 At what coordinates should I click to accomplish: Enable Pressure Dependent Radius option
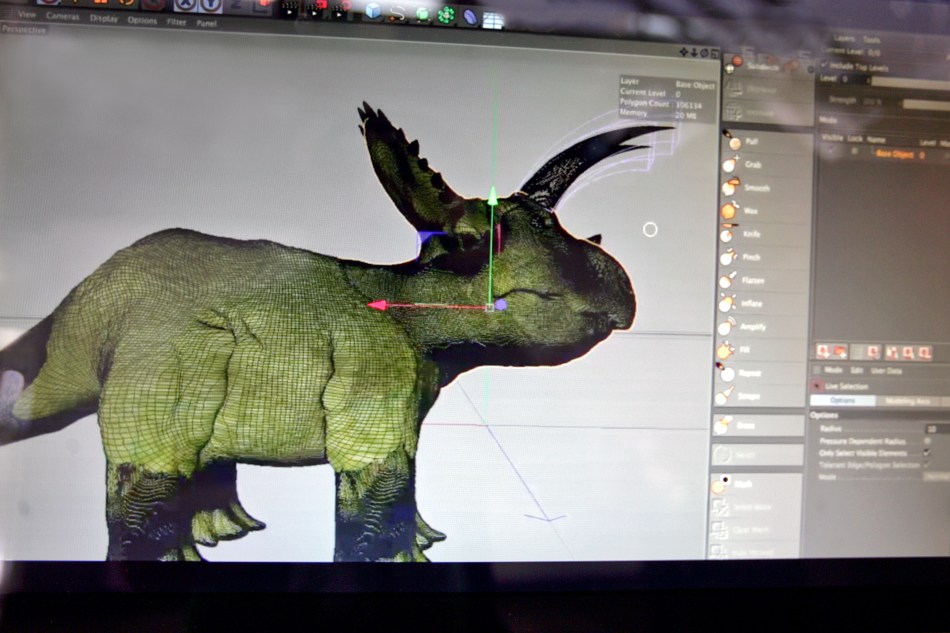click(927, 441)
